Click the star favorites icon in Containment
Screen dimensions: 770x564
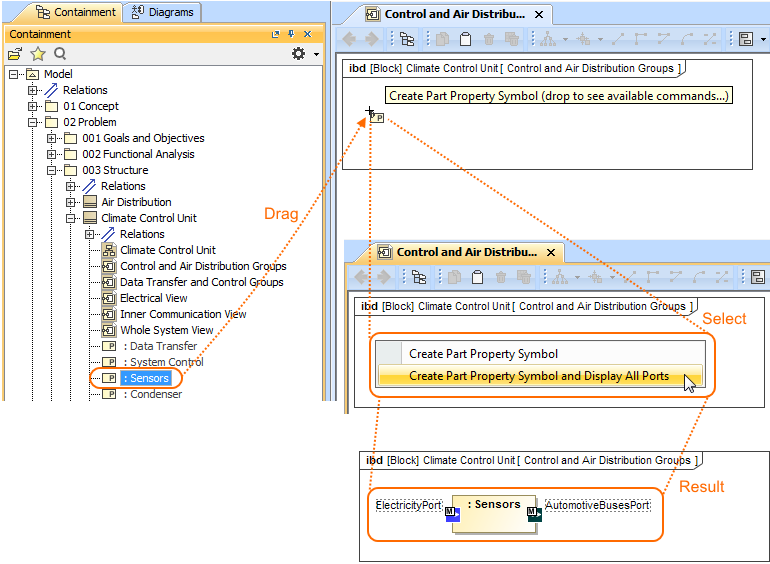click(x=38, y=54)
